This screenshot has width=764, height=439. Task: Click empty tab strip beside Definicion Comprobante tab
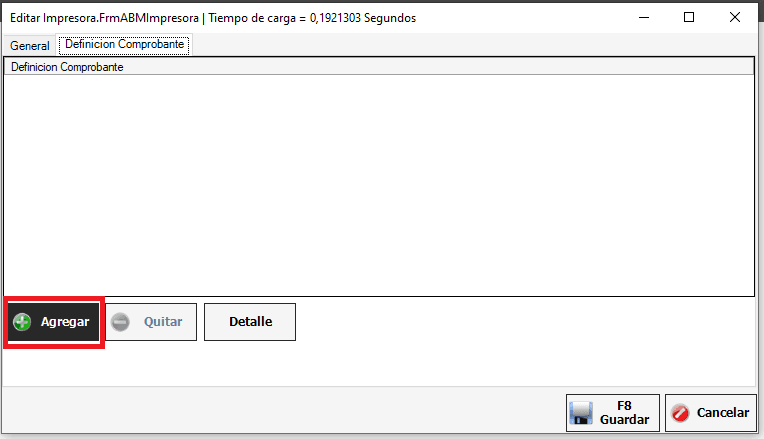point(473,45)
